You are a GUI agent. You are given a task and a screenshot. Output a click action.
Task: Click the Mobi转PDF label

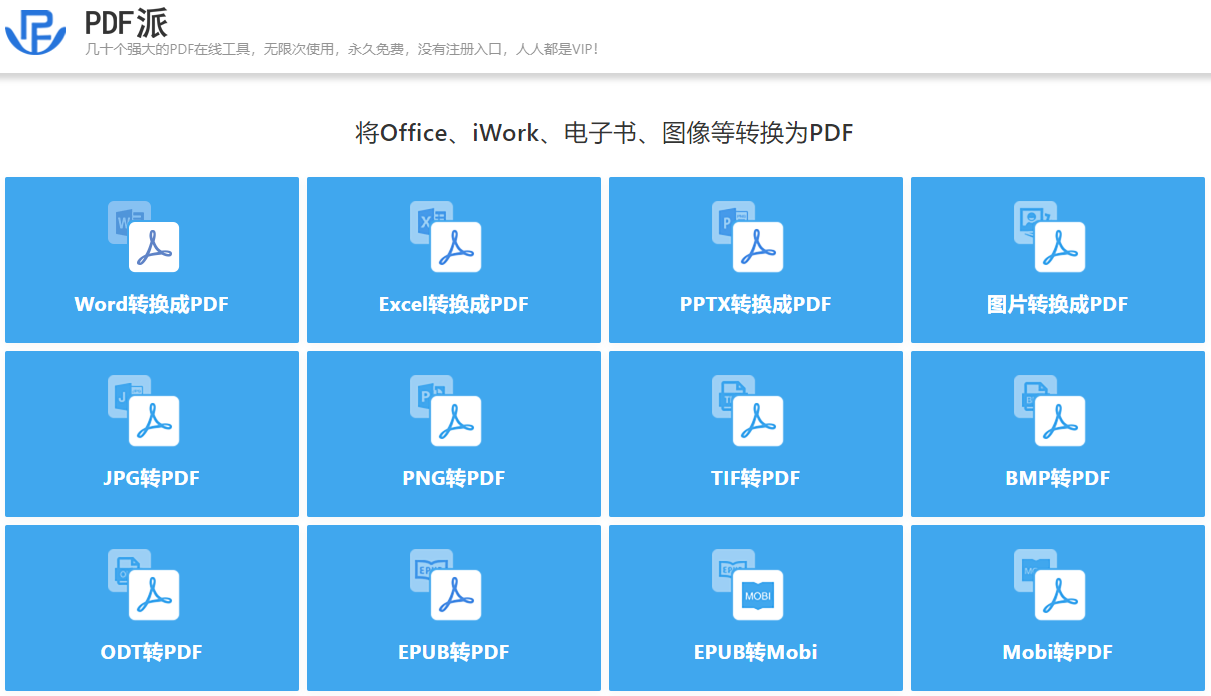(x=1058, y=653)
